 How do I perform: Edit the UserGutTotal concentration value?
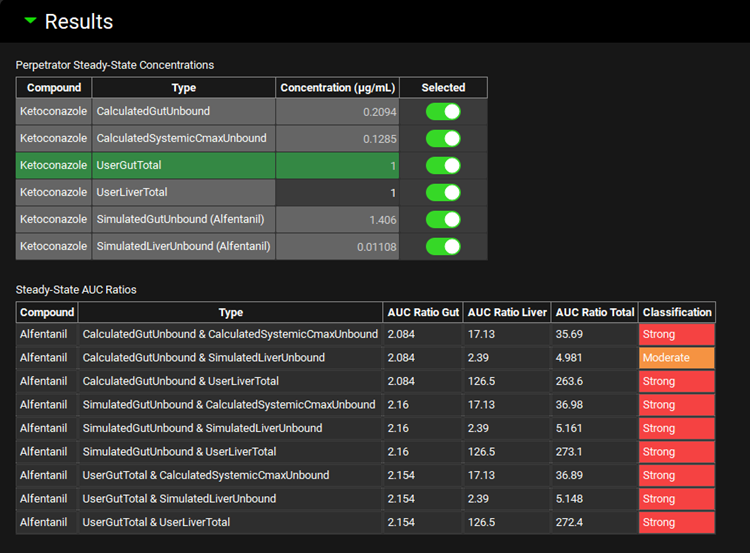point(337,165)
